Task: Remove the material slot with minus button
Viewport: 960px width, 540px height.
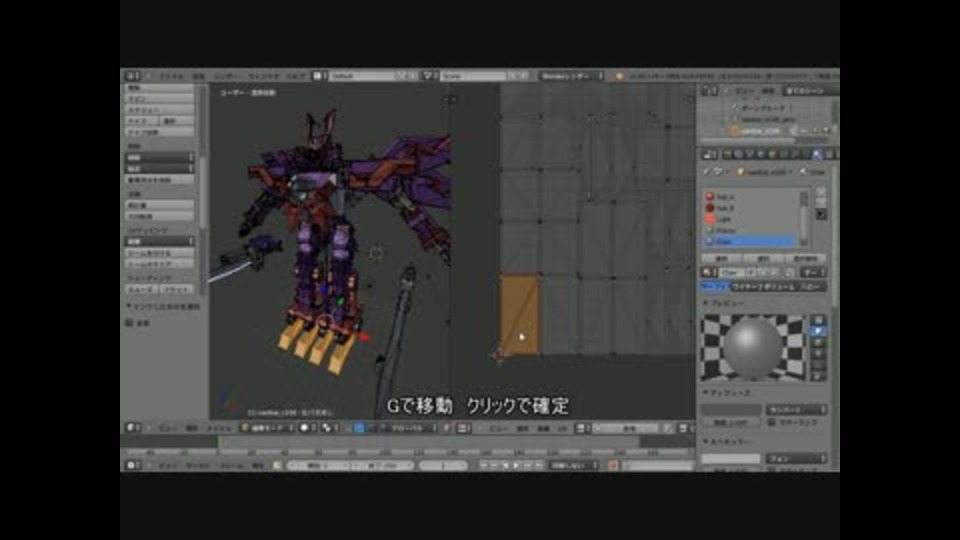Action: tap(821, 203)
